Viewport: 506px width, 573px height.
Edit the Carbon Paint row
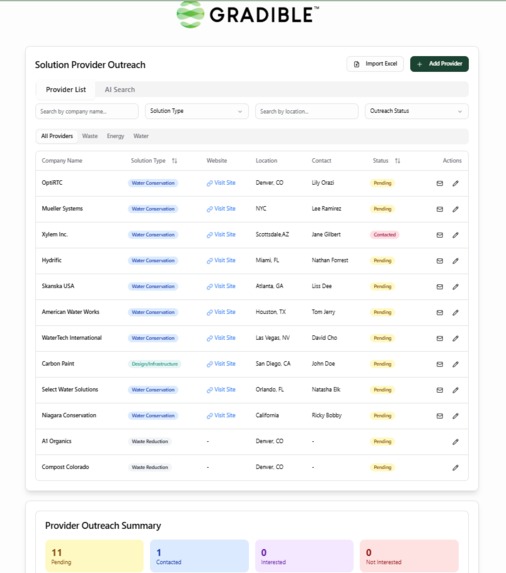coord(455,364)
